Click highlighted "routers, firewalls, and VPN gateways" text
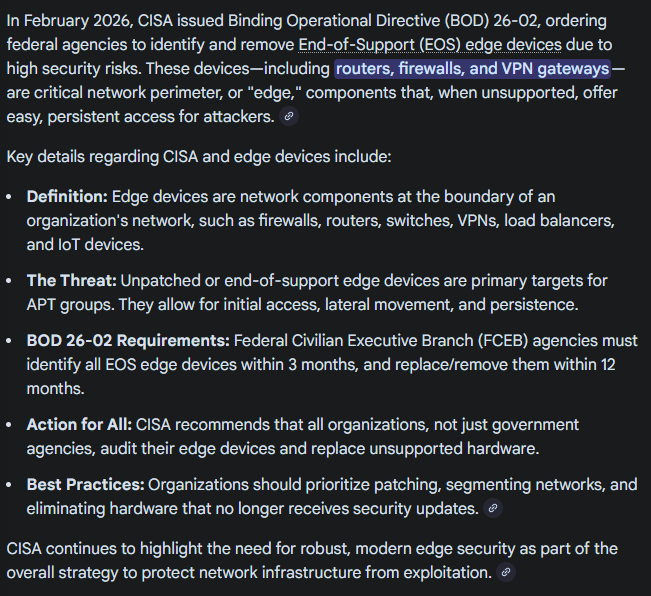 pyautogui.click(x=472, y=69)
